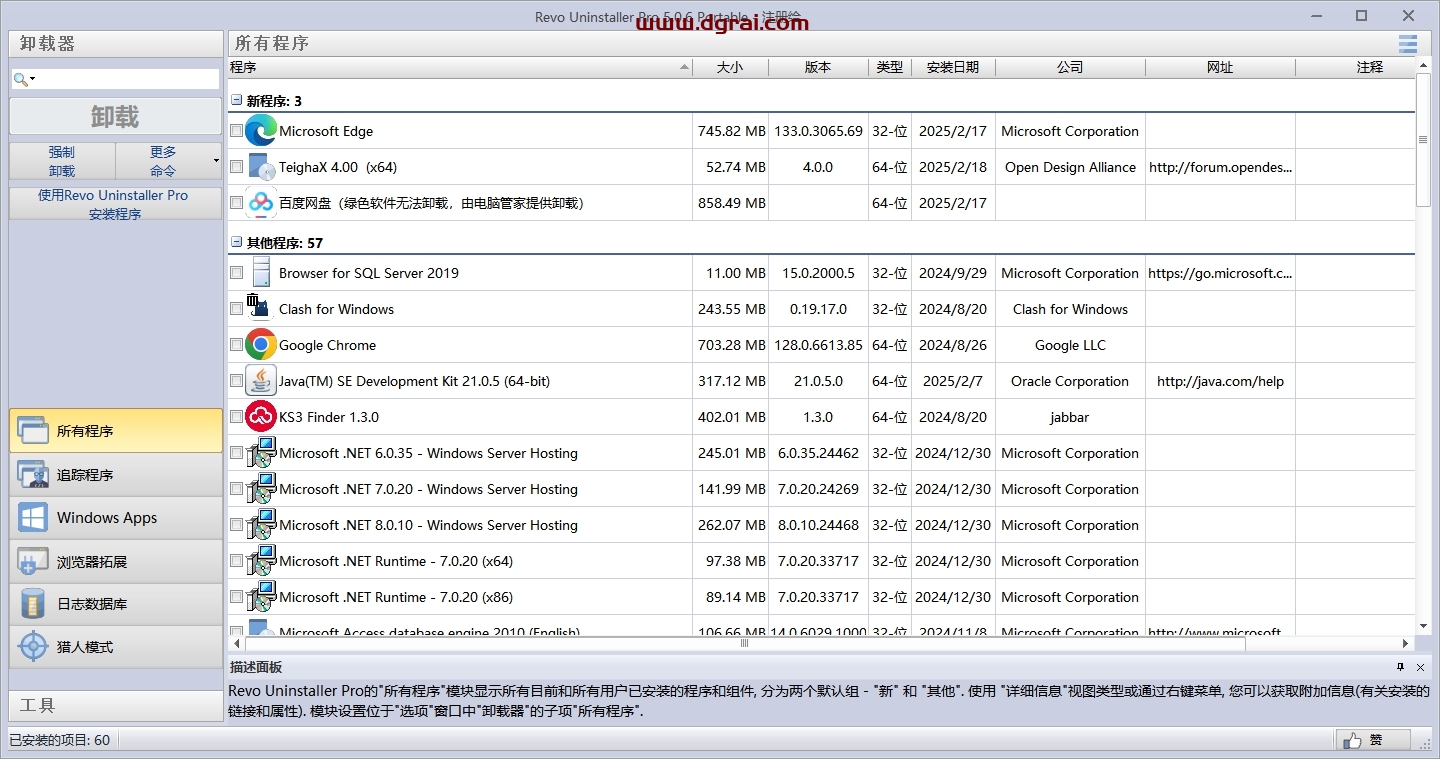The width and height of the screenshot is (1440, 759).
Task: Click inside the search input field
Action: point(127,79)
